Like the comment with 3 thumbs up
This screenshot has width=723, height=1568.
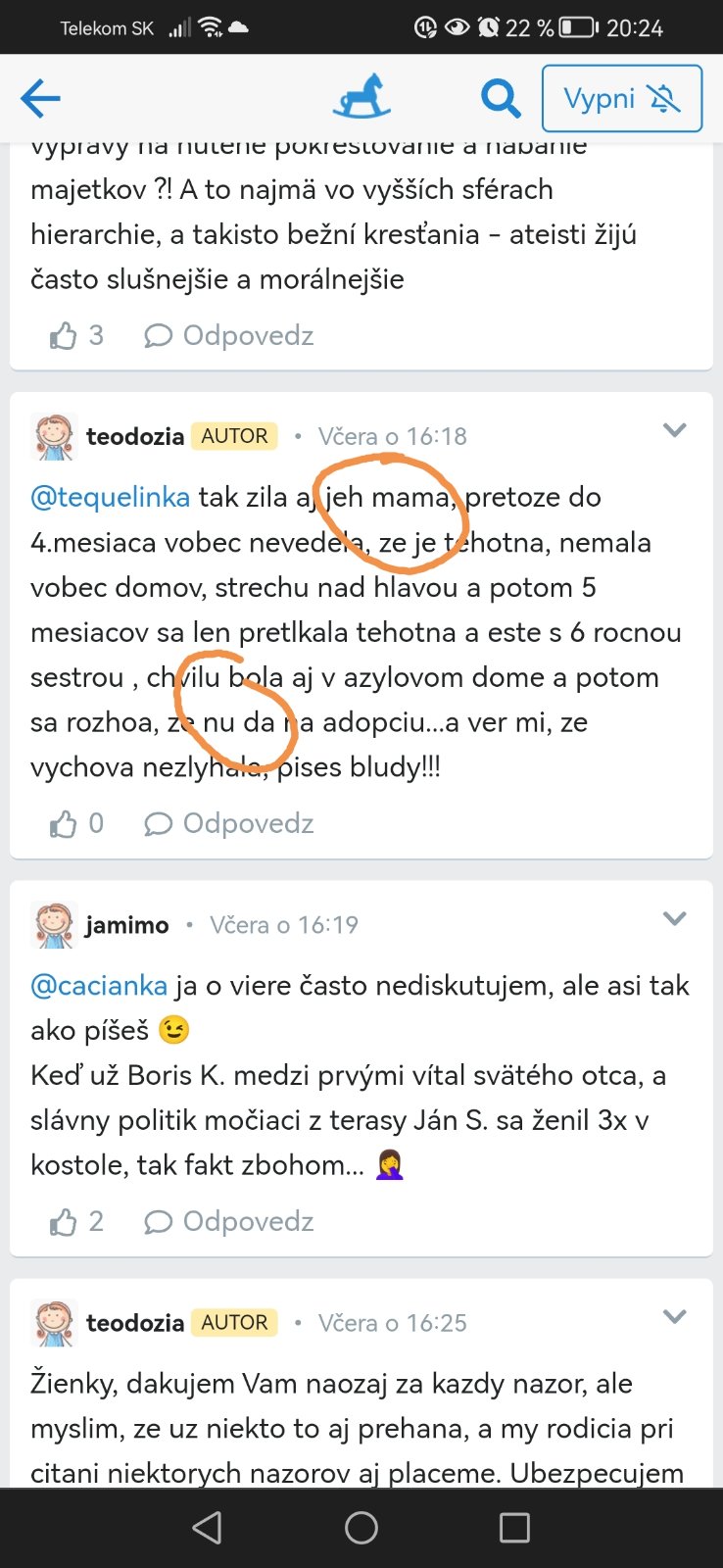[x=65, y=336]
